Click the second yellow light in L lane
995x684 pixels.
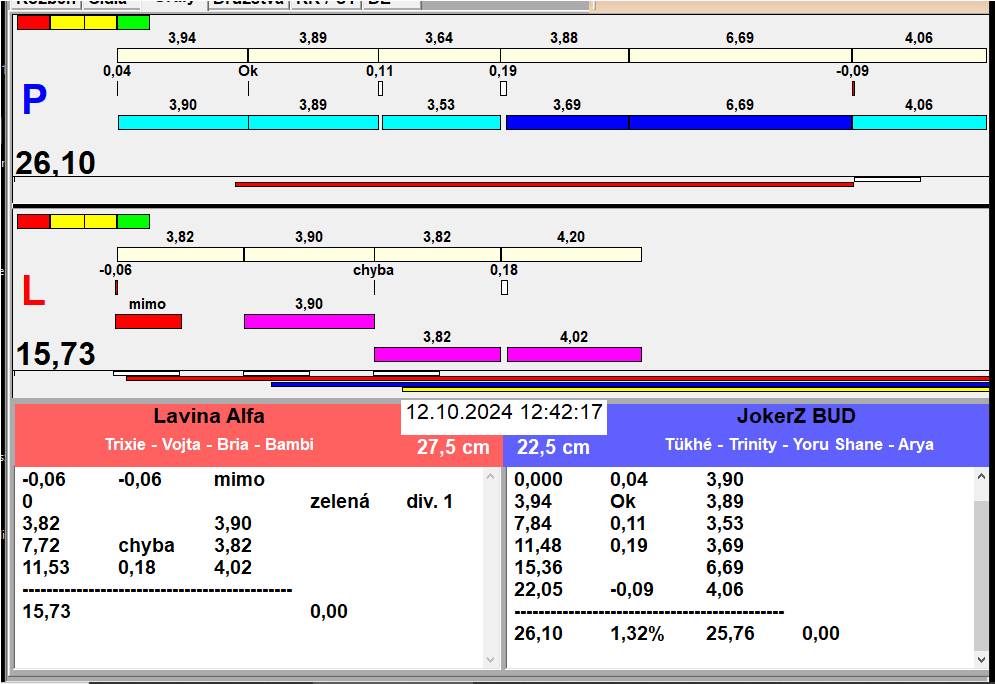[100, 221]
